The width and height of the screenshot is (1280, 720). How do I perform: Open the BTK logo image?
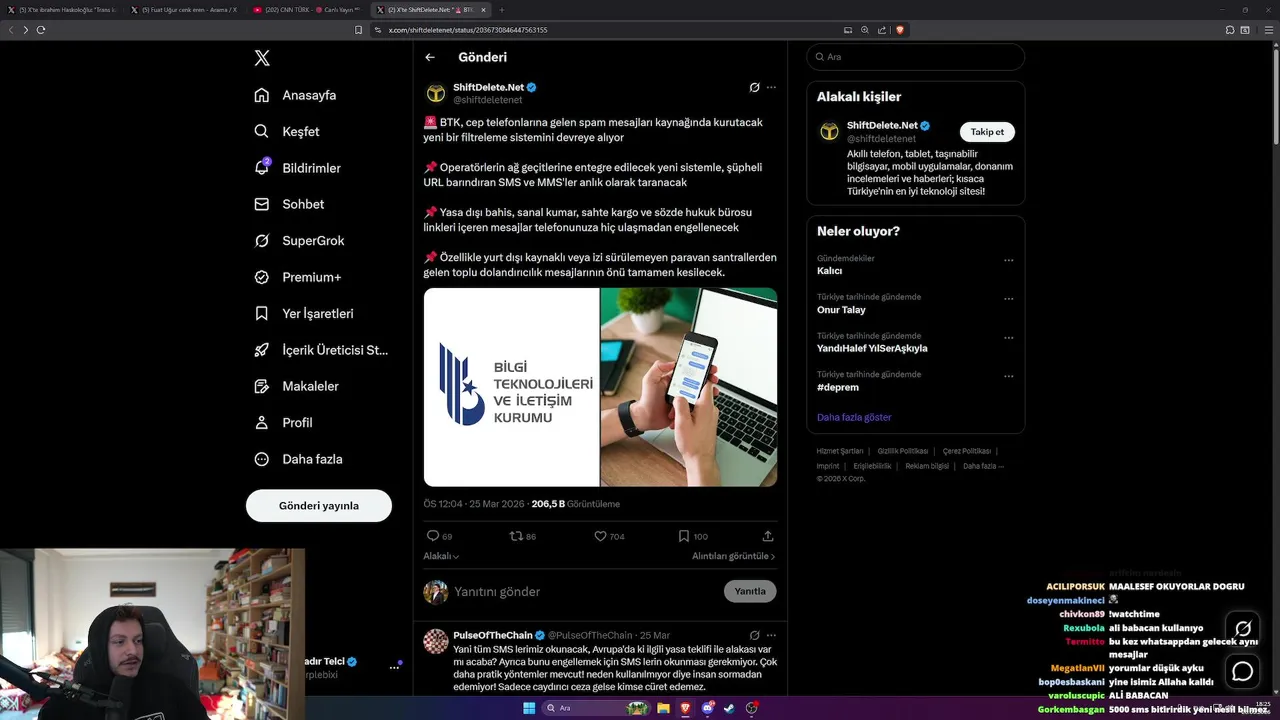[x=511, y=387]
